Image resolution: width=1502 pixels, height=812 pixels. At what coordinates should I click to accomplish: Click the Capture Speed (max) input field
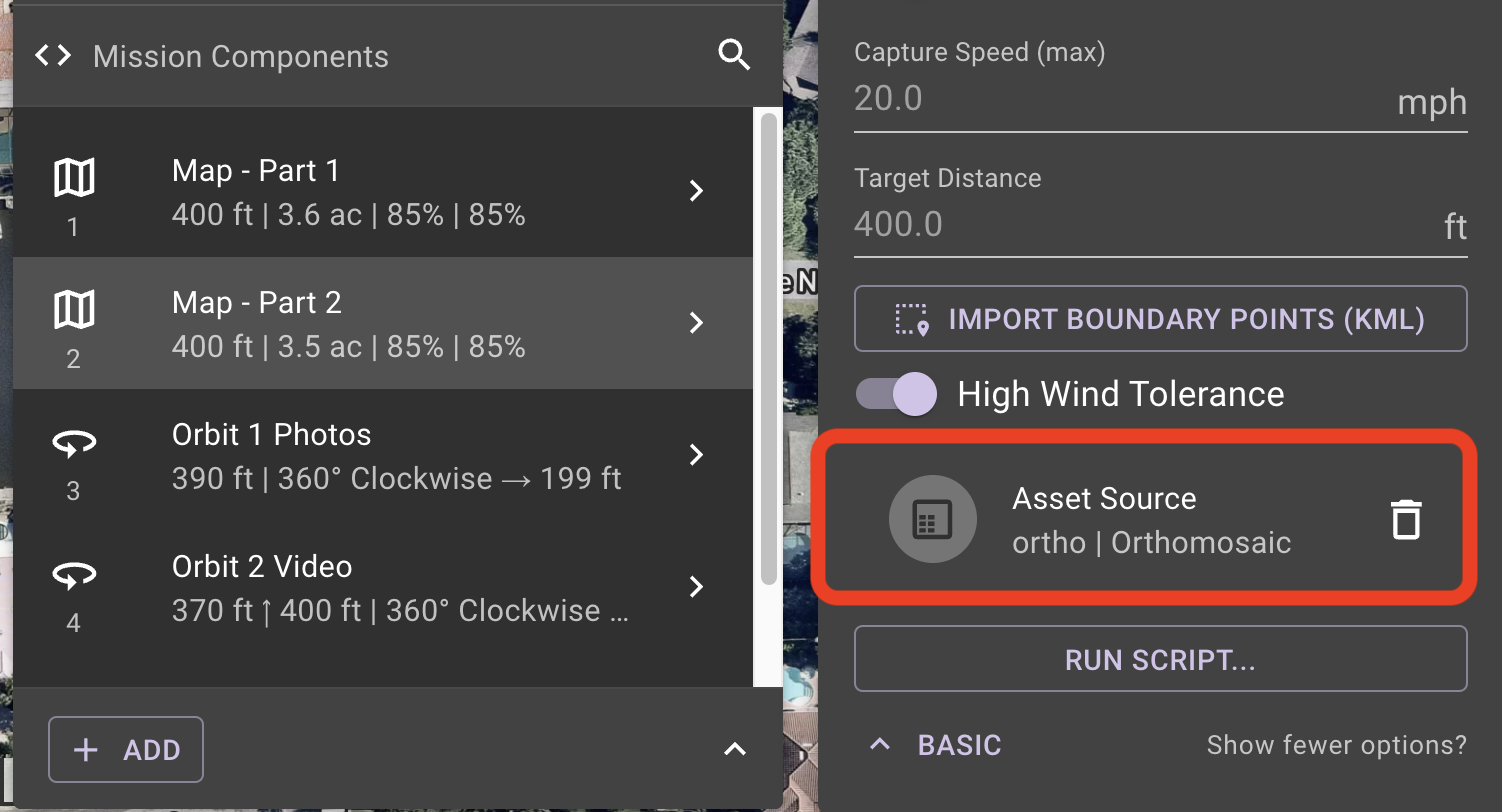1120,100
